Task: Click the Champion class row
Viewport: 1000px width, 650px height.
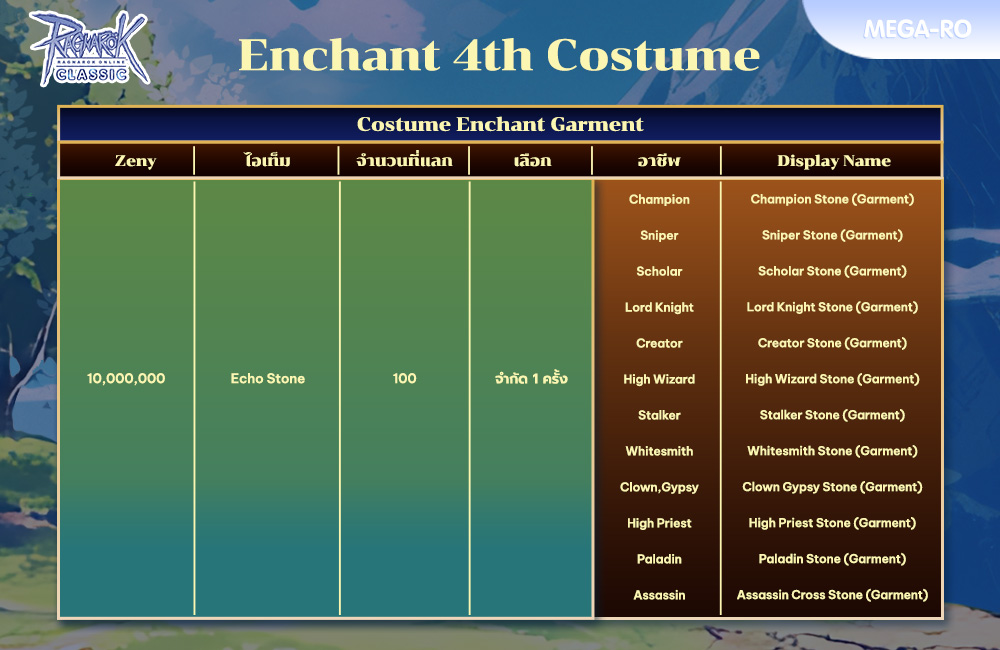Action: pyautogui.click(x=659, y=199)
